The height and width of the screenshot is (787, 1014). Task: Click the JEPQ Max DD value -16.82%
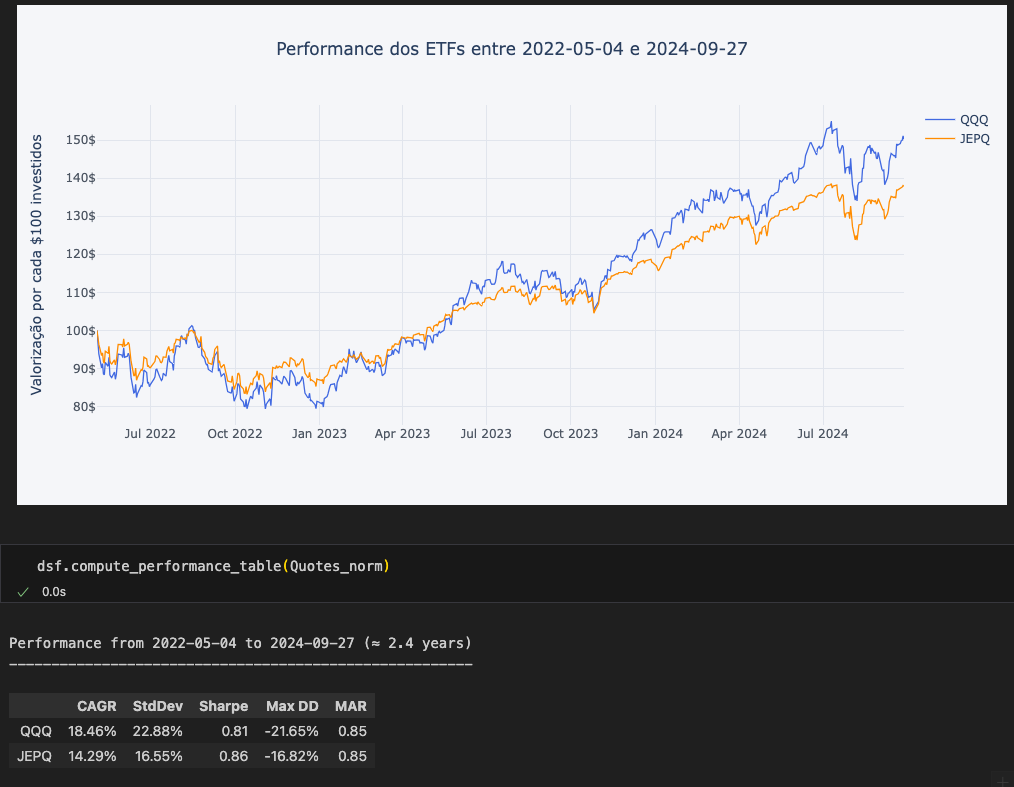[x=291, y=756]
